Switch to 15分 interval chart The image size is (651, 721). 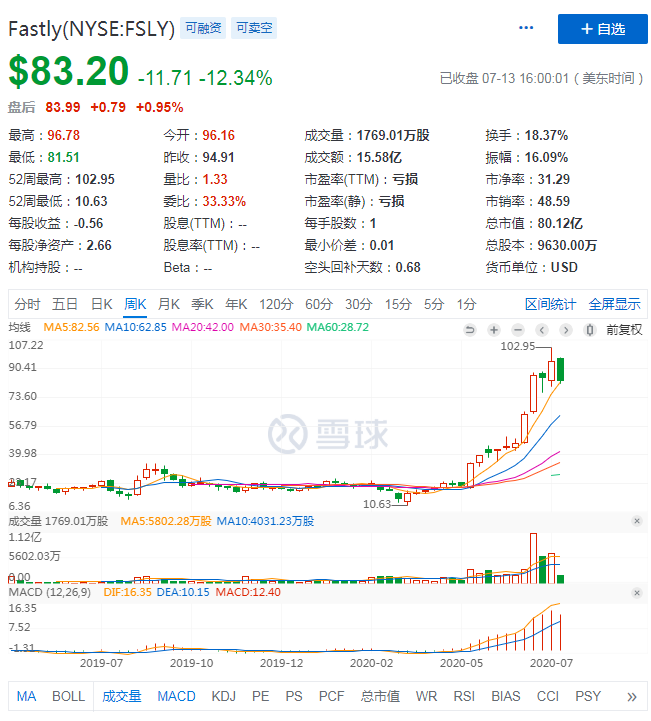[x=398, y=304]
